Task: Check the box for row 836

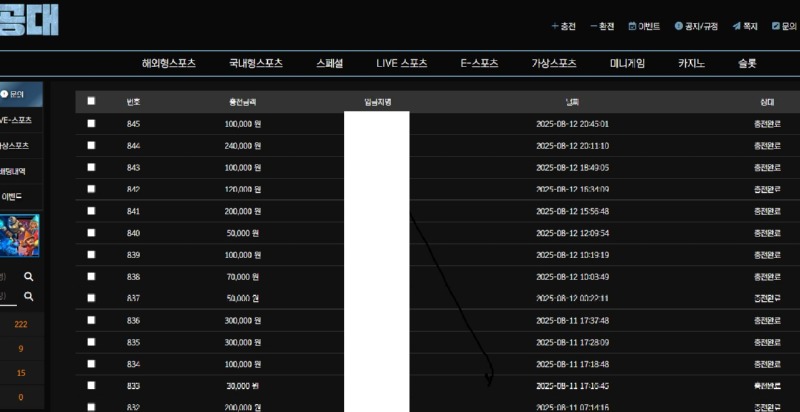Action: pyautogui.click(x=91, y=320)
